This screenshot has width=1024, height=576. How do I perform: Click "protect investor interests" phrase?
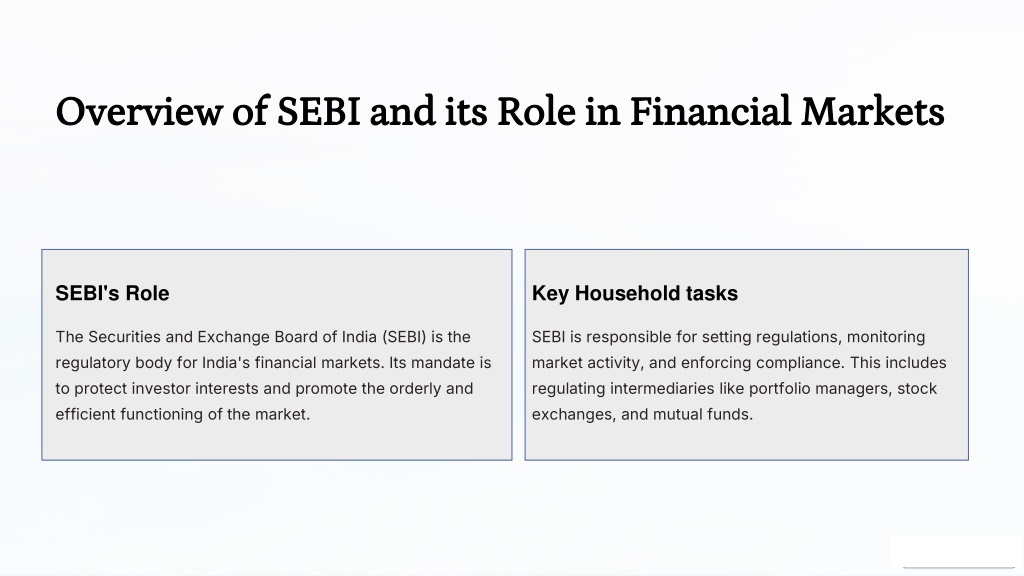tap(167, 389)
